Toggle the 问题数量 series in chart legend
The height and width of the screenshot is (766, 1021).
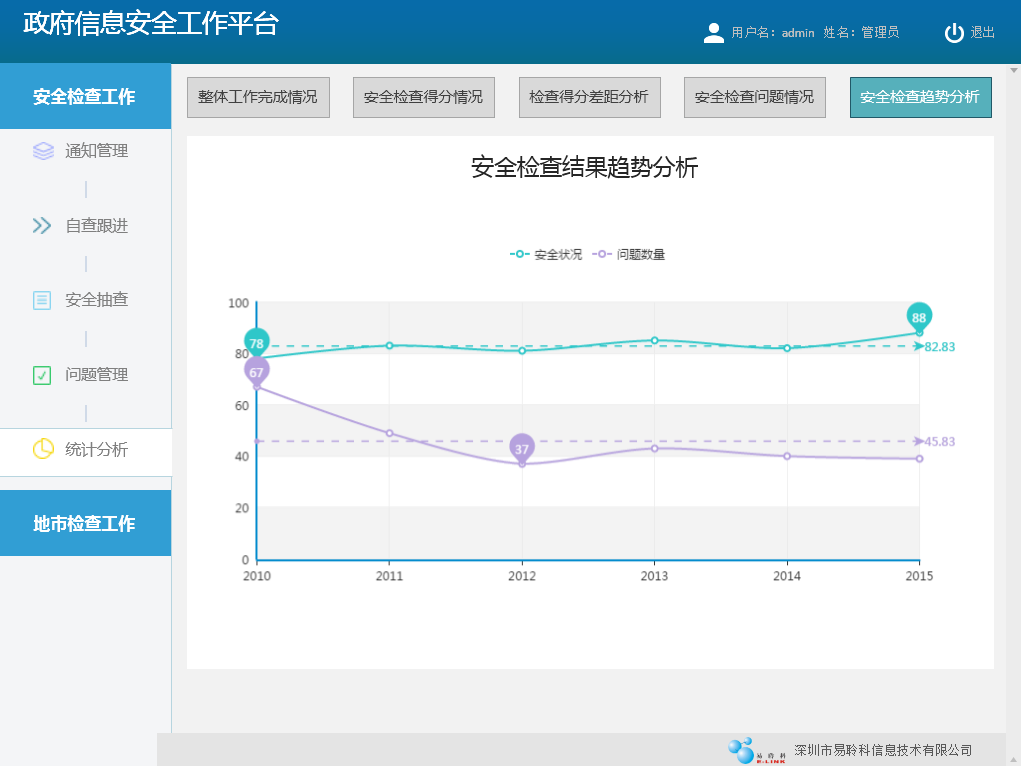pos(630,255)
